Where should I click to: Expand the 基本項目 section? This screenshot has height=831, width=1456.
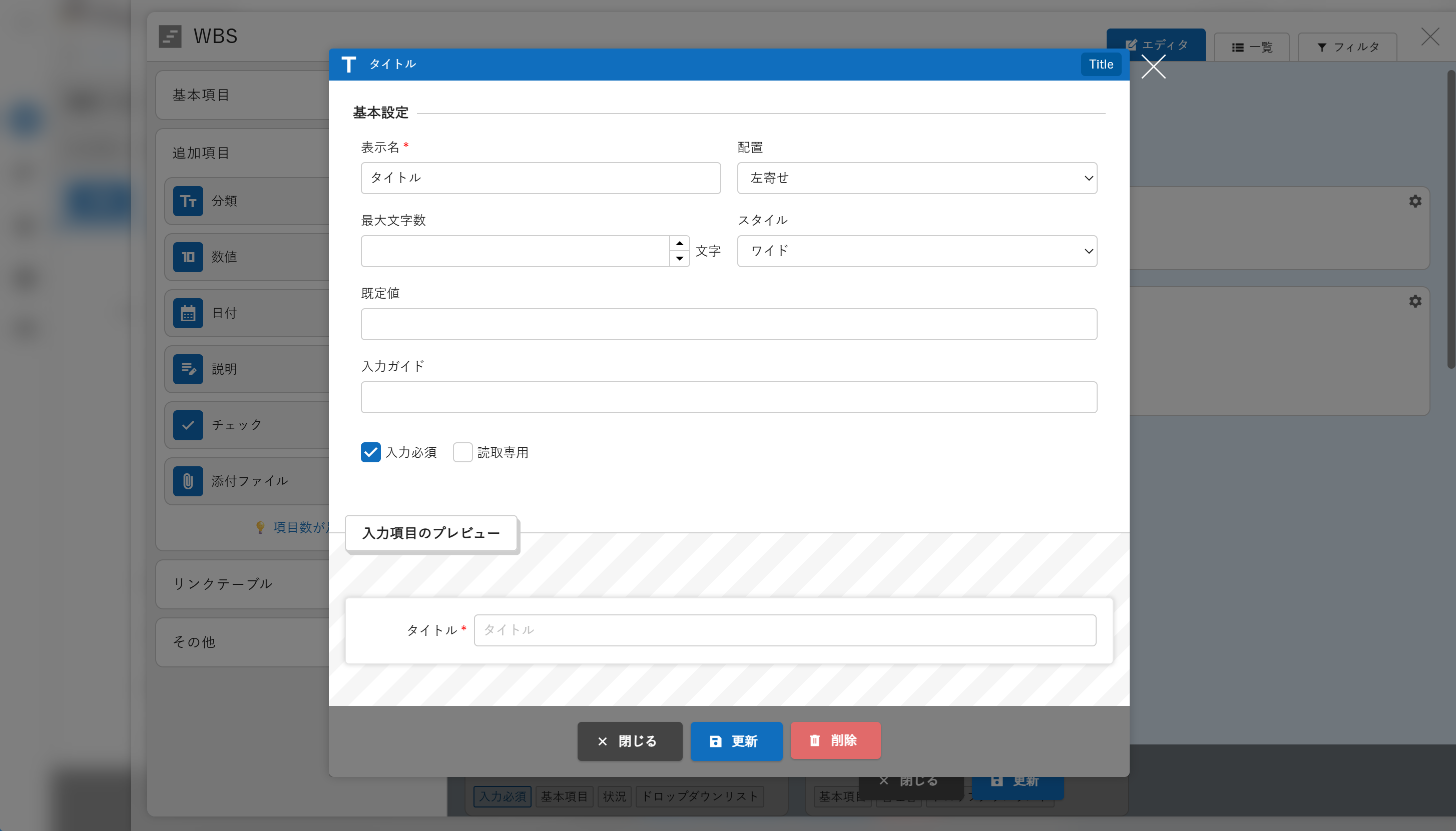242,95
